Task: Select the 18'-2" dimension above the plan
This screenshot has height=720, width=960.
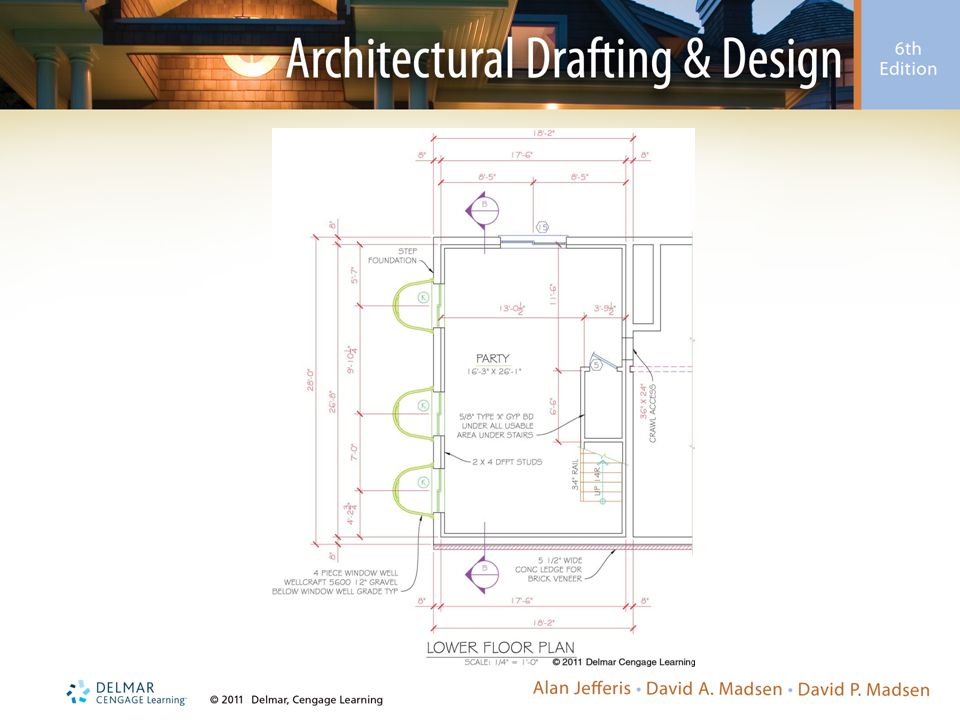Action: point(544,133)
